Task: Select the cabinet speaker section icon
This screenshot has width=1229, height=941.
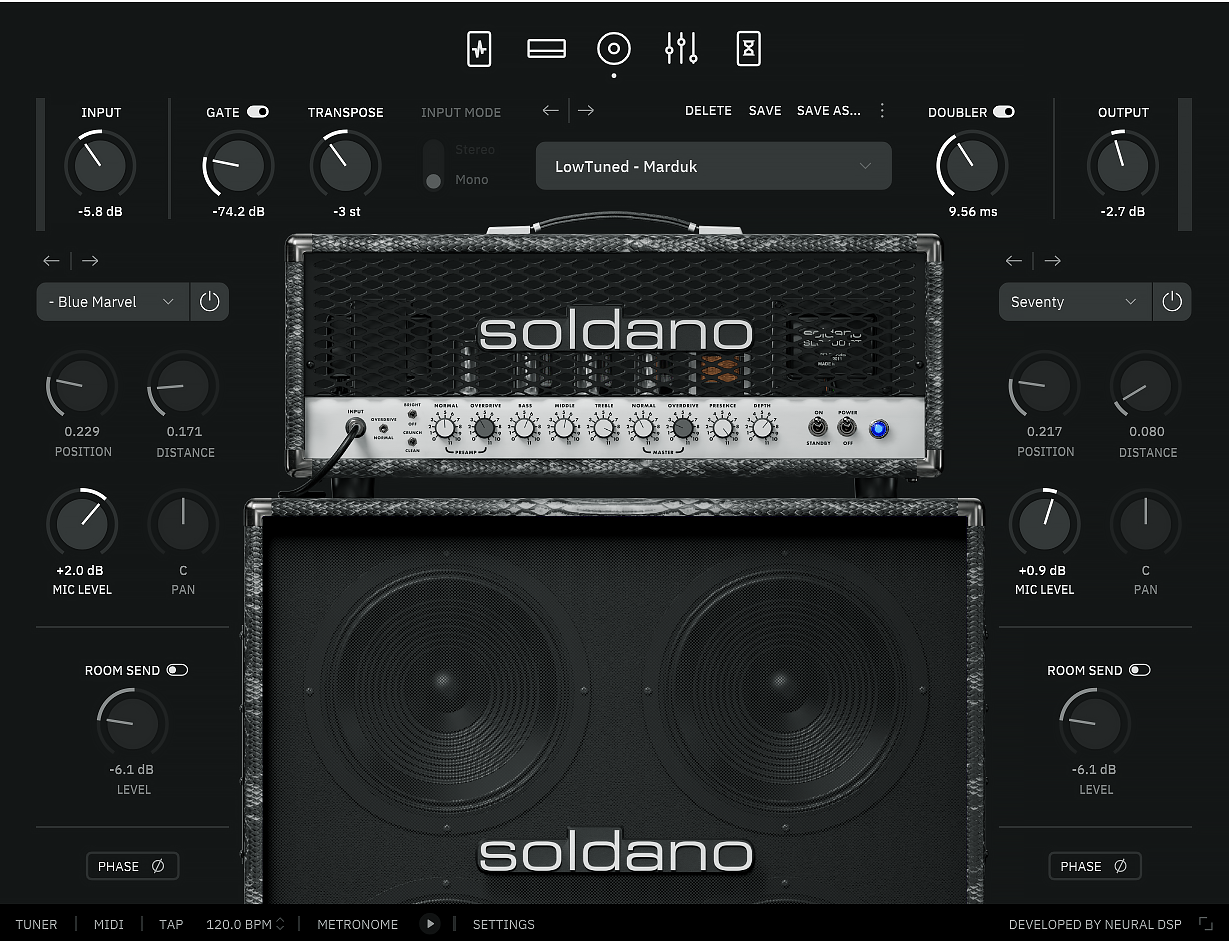Action: 613,48
